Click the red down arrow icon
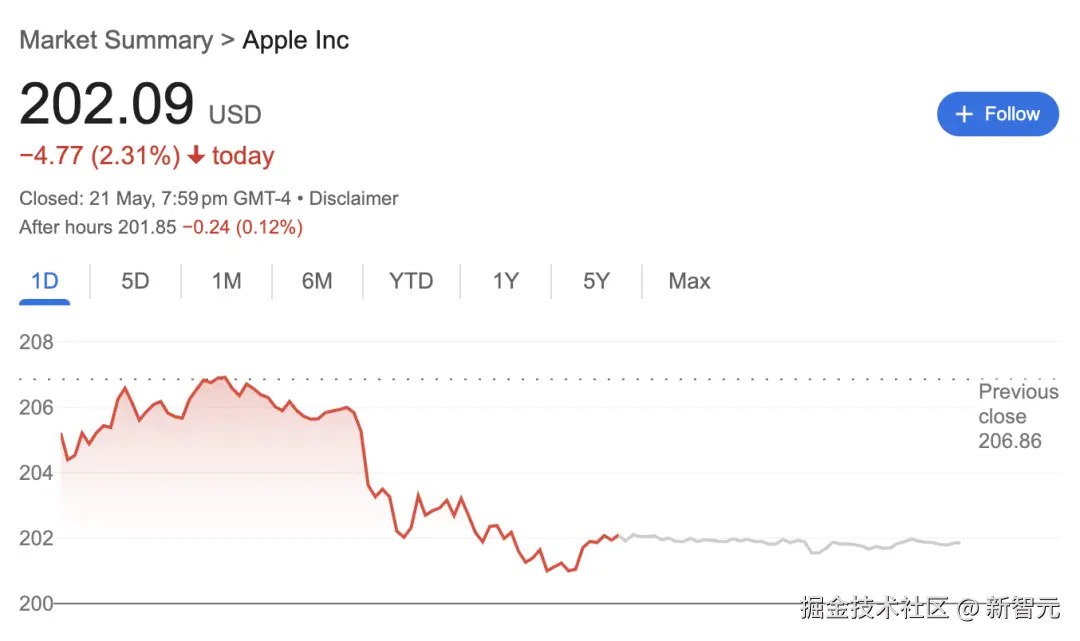Screen dimensions: 1080x641 196,156
